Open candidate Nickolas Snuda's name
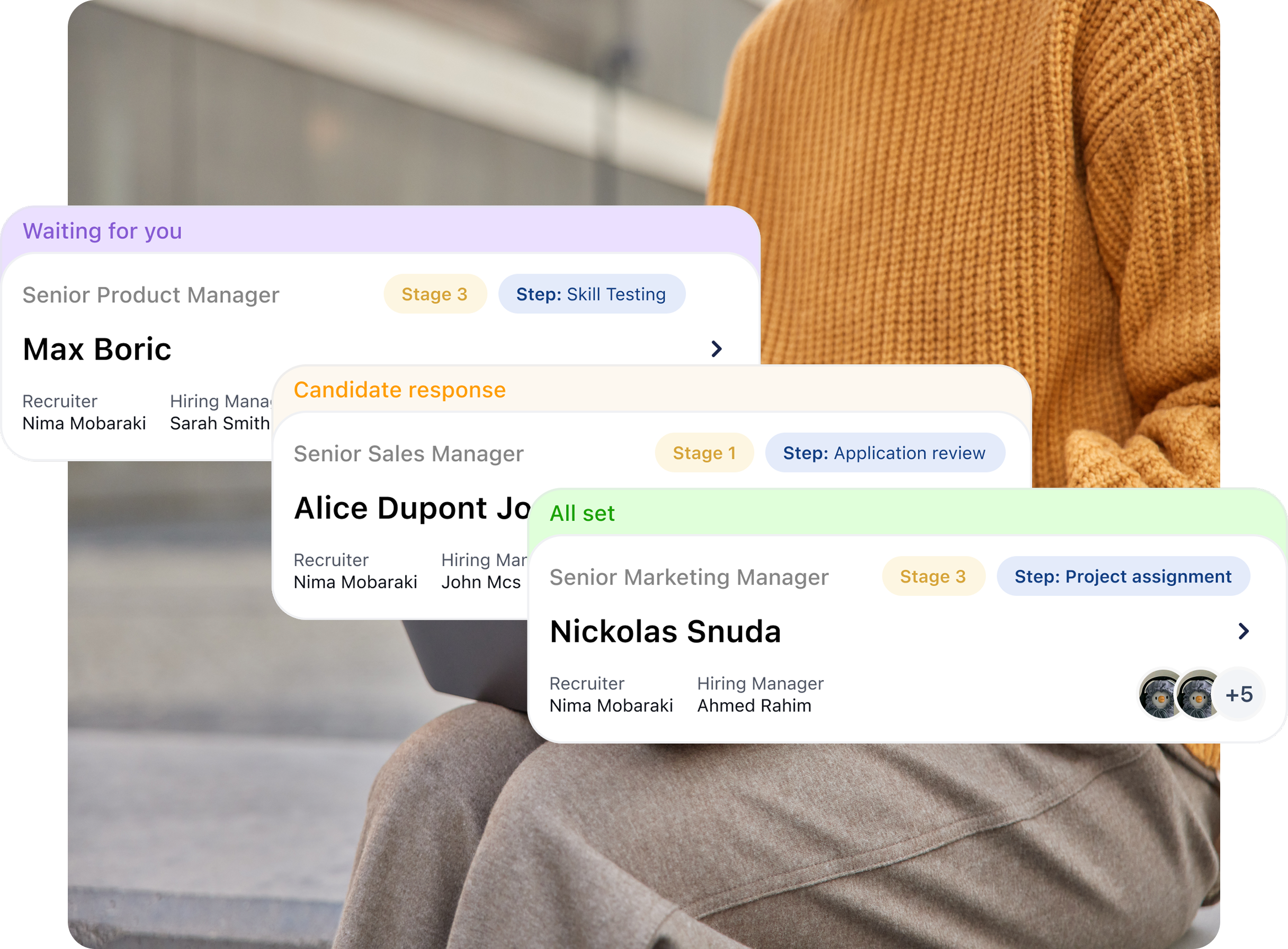 coord(665,631)
